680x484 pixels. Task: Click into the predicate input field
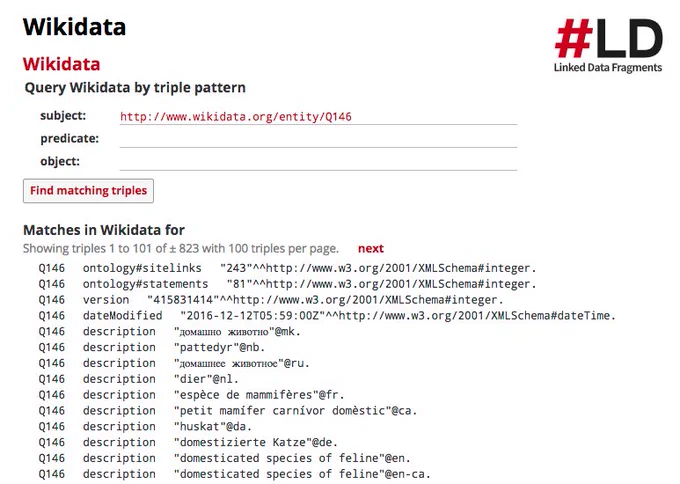318,139
